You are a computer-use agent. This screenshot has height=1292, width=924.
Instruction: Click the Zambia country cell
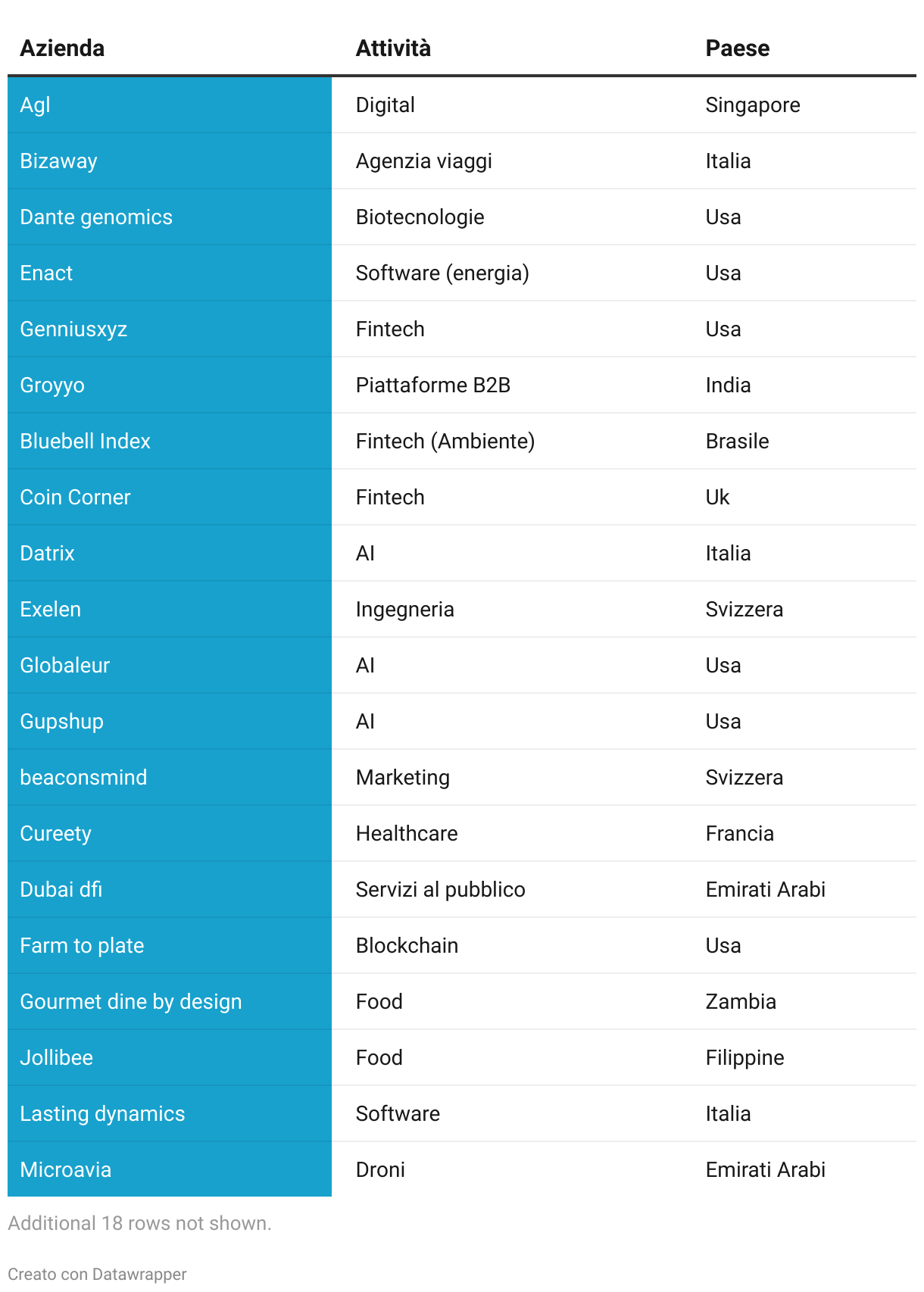tap(741, 1002)
